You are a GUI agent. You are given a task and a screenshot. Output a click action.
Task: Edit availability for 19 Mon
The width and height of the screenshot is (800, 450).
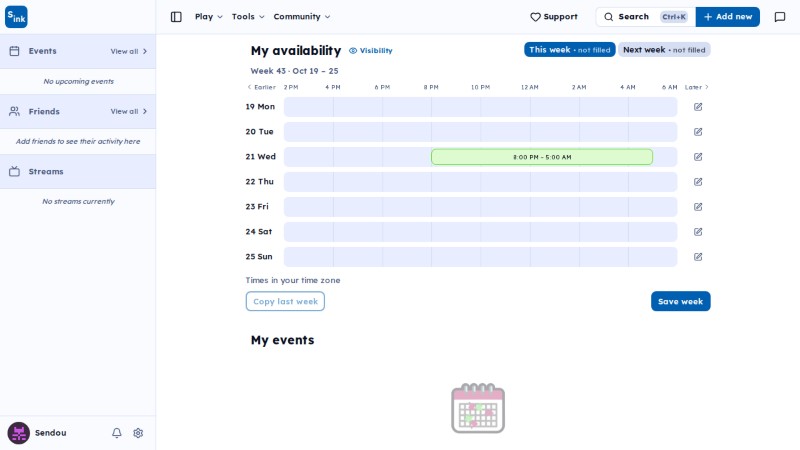(698, 107)
